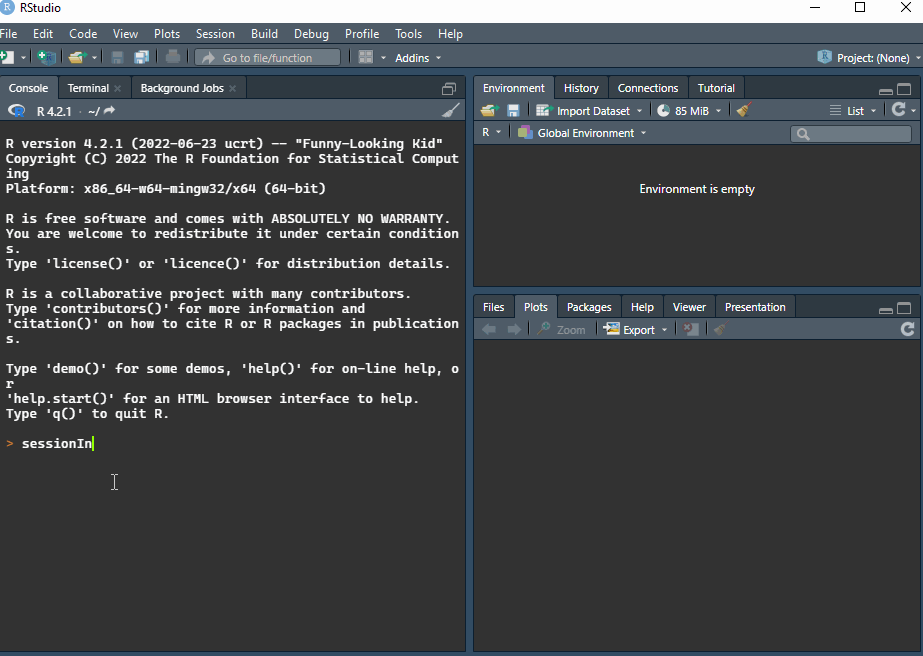Switch to the Connections tab
Viewport: 923px width, 656px height.
648,88
